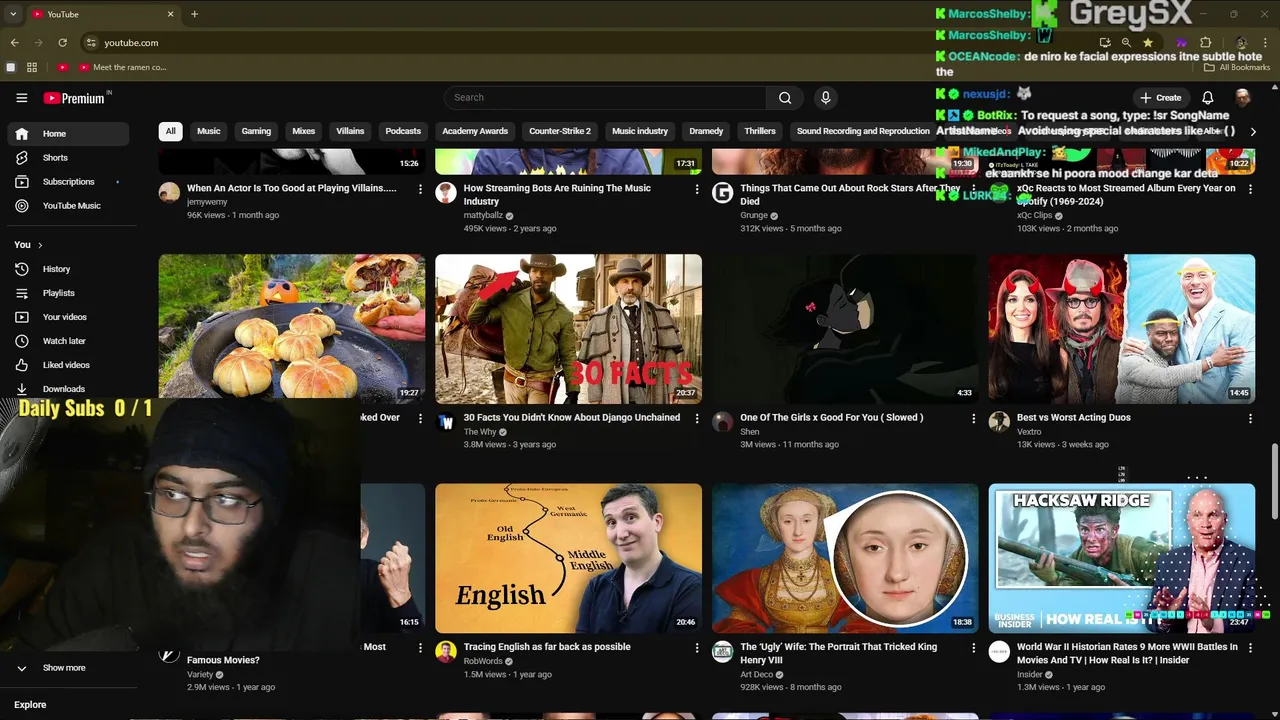Click browser back arrow

click(x=14, y=43)
